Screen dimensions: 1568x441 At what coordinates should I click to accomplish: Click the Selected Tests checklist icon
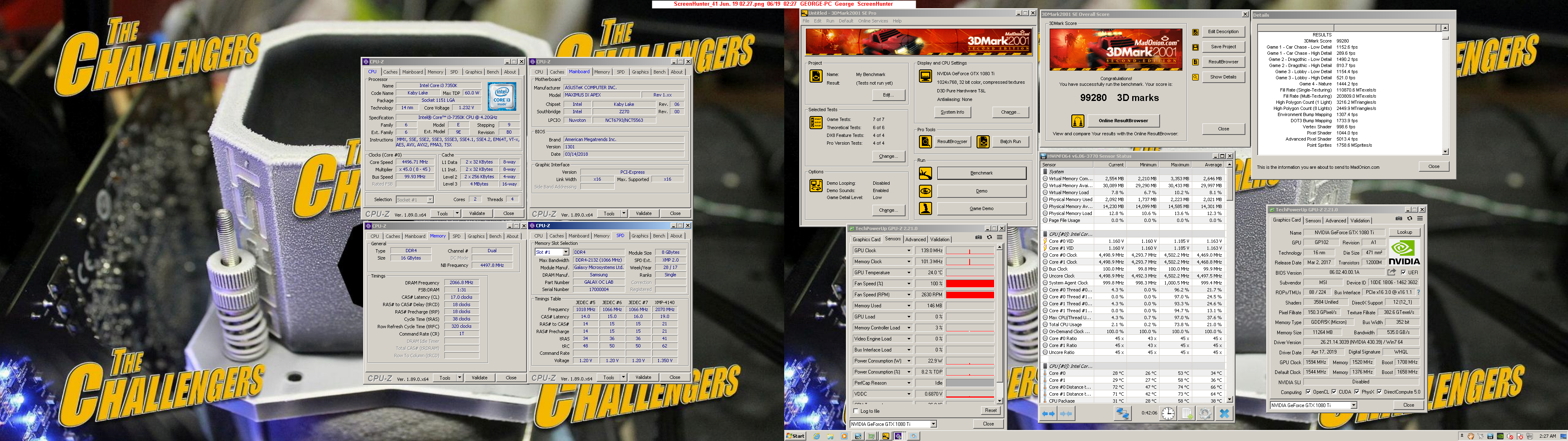[x=816, y=123]
